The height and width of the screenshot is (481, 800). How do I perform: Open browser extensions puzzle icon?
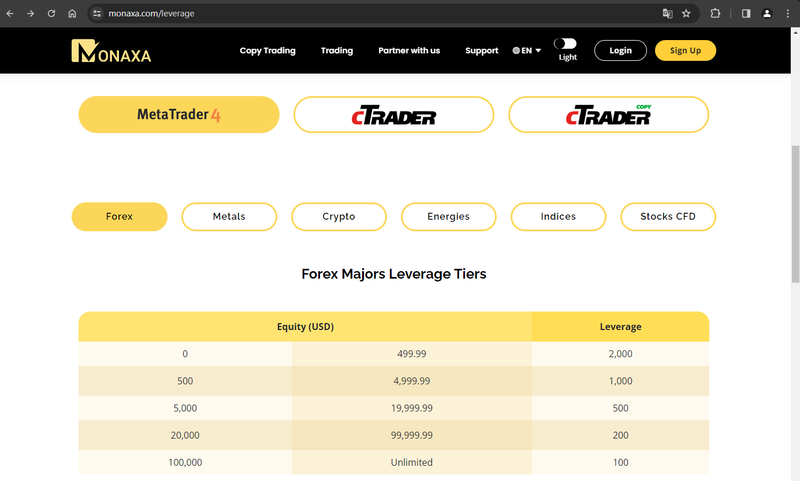click(x=715, y=14)
